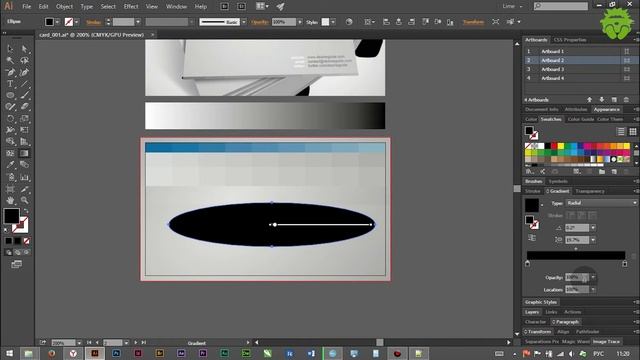Open the zoom level dropdown at bottom left

[x=79, y=343]
